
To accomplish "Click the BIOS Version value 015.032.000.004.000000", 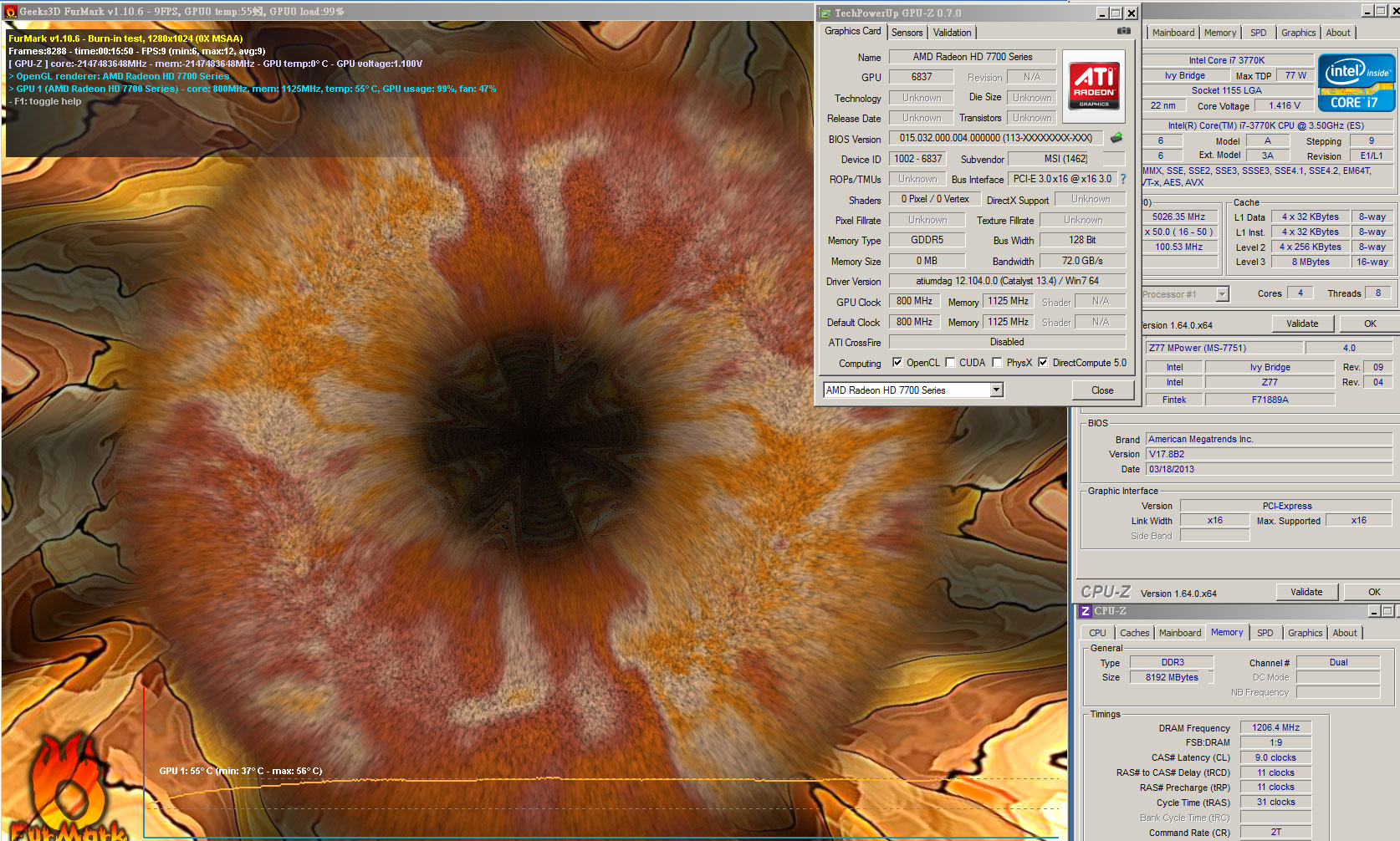I will click(x=996, y=138).
